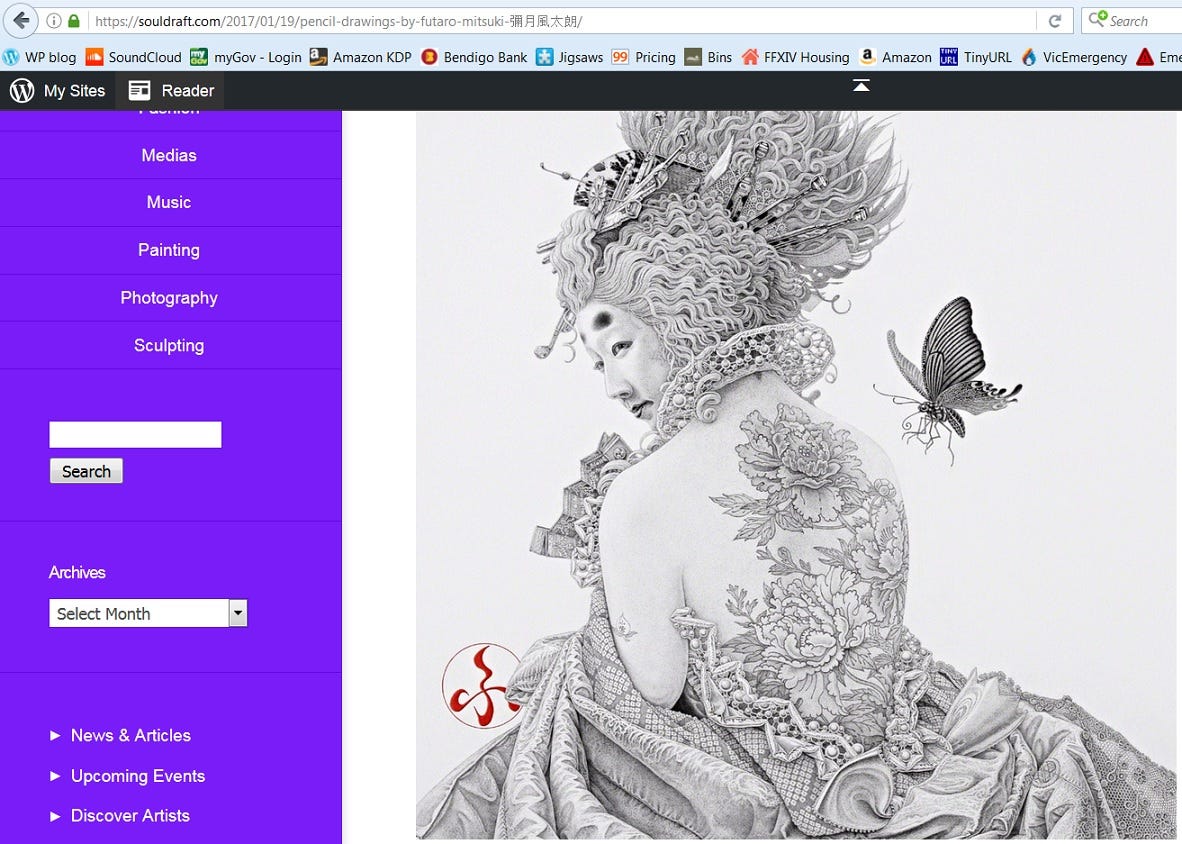Click the sidebar Search button
The height and width of the screenshot is (844, 1182).
point(86,471)
